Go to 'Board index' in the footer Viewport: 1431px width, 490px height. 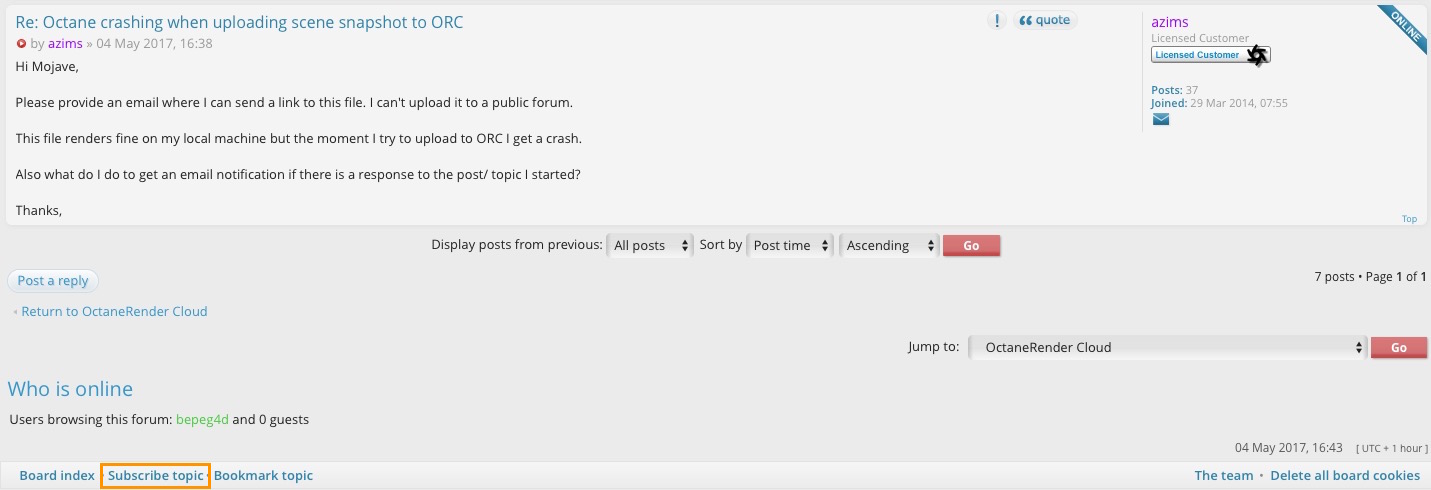pyautogui.click(x=57, y=476)
